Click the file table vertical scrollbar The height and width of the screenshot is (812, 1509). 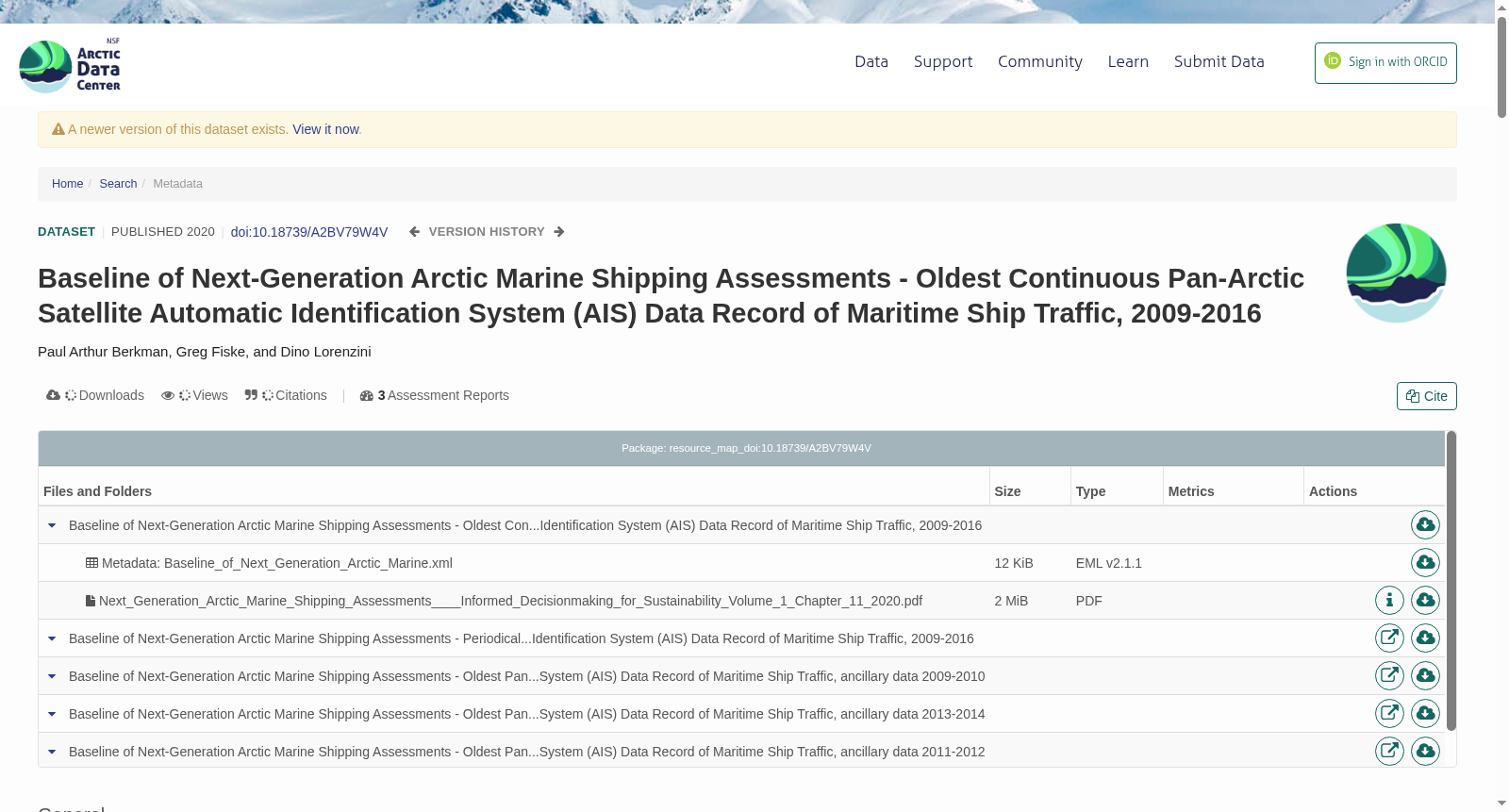click(1451, 581)
